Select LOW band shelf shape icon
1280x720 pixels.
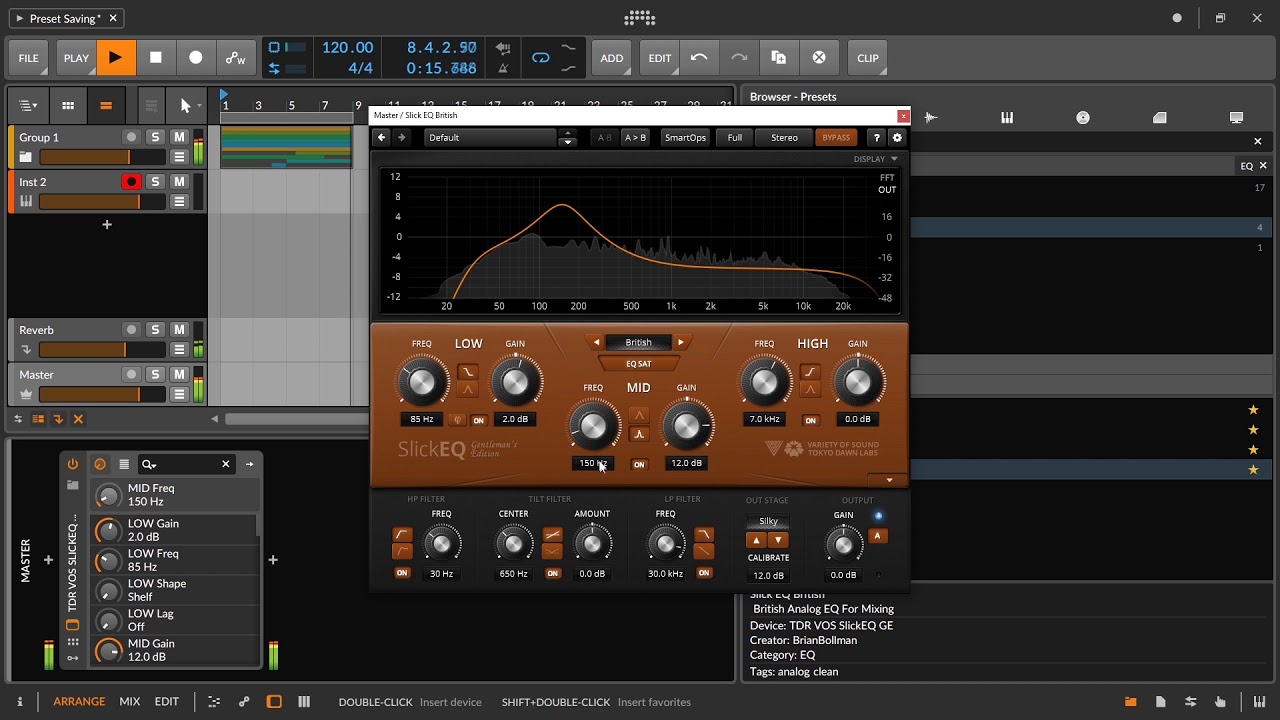click(x=468, y=372)
